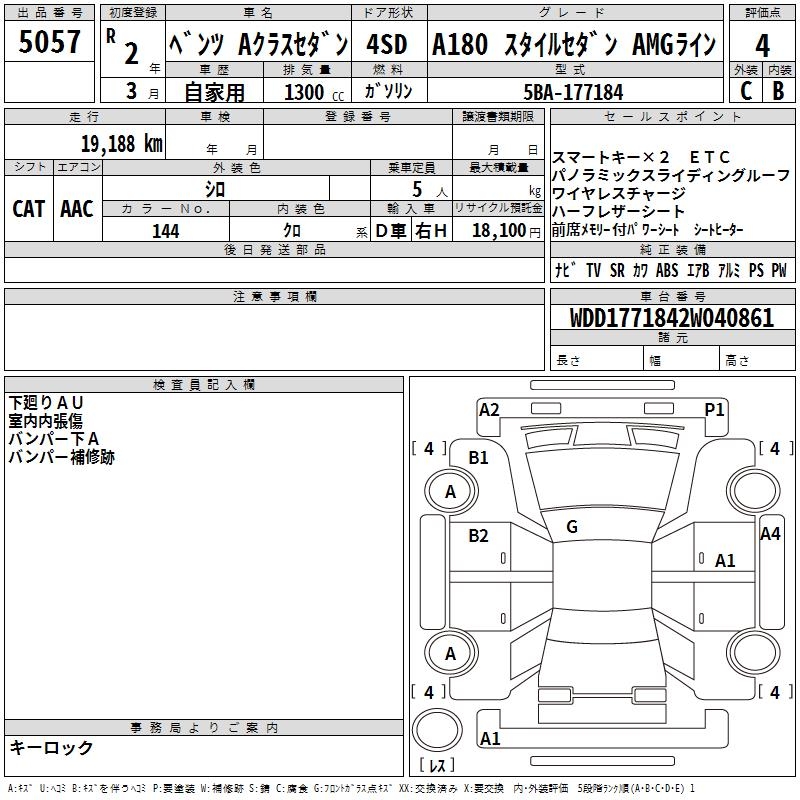The height and width of the screenshot is (800, 800).
Task: Select the car name ベンツ Aクラスセダン
Action: (259, 45)
